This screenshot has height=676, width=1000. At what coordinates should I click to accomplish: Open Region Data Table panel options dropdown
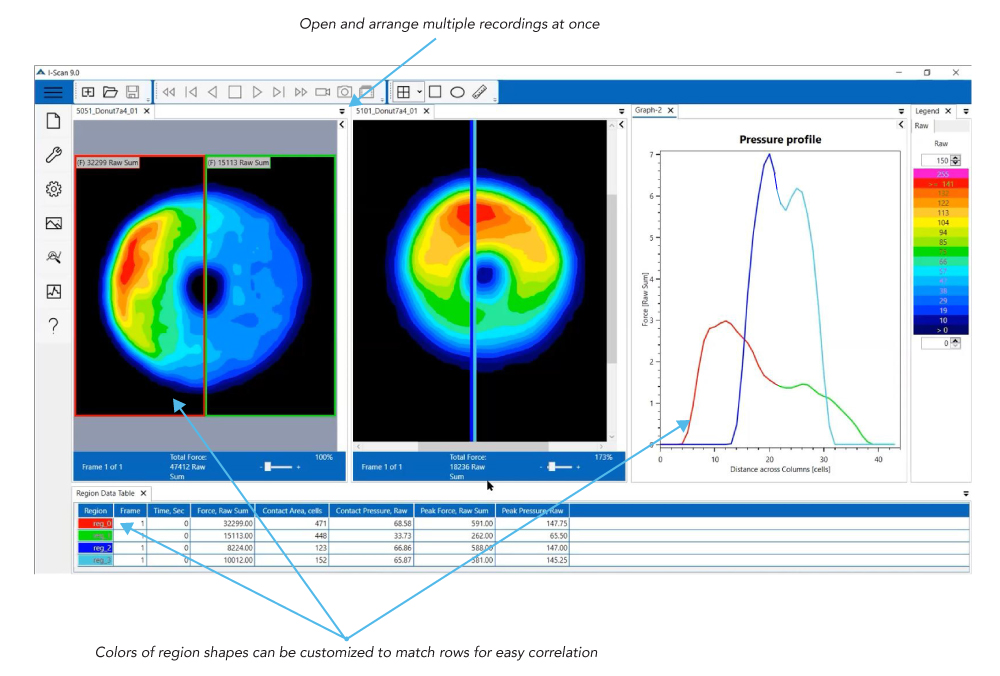(x=966, y=493)
